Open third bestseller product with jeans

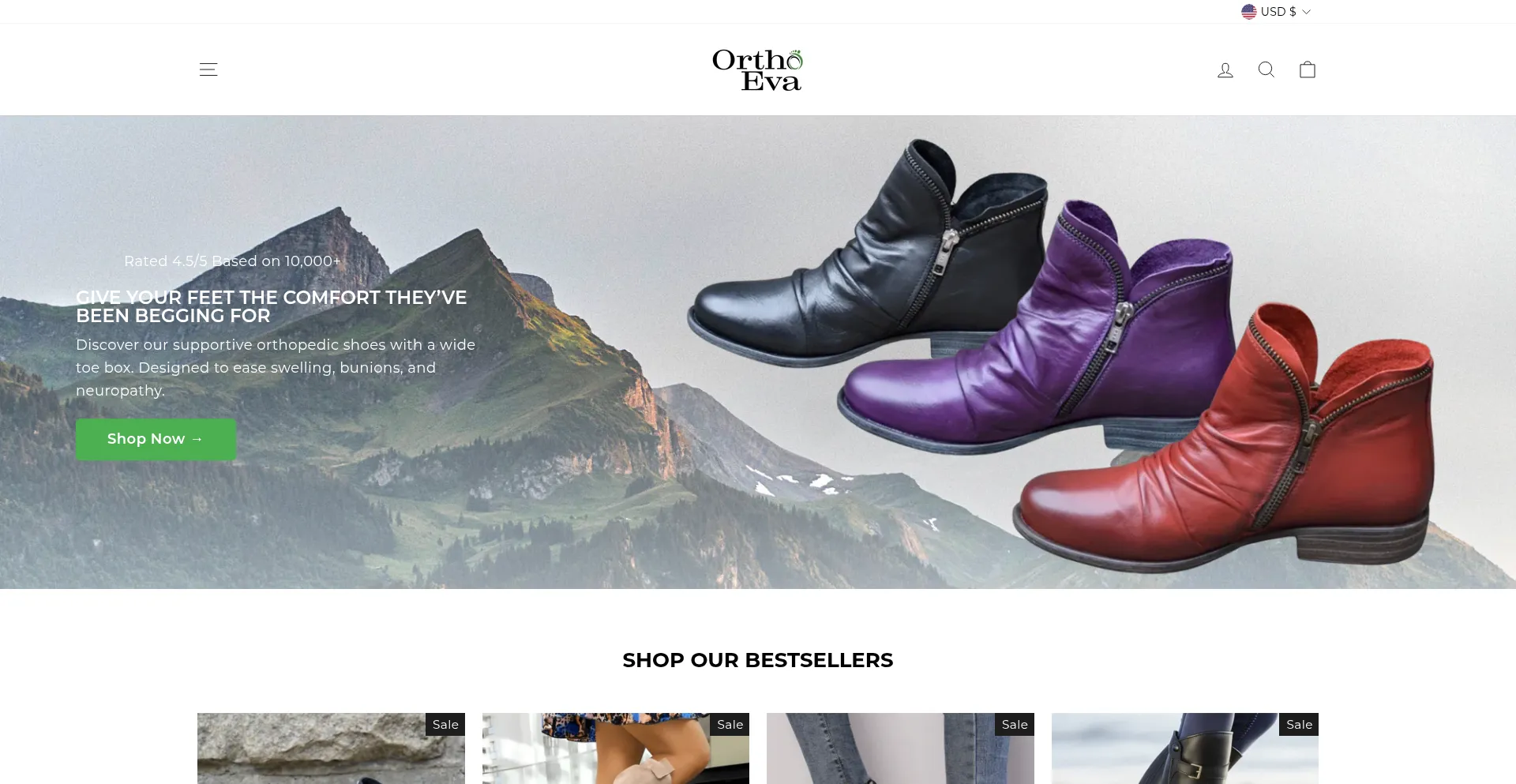[900, 748]
